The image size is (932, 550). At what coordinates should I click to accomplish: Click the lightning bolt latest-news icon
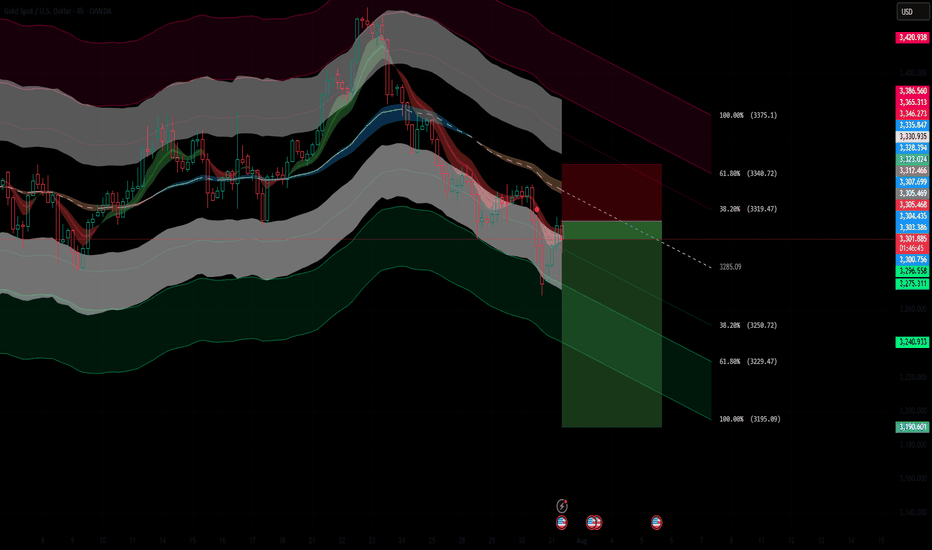(562, 505)
